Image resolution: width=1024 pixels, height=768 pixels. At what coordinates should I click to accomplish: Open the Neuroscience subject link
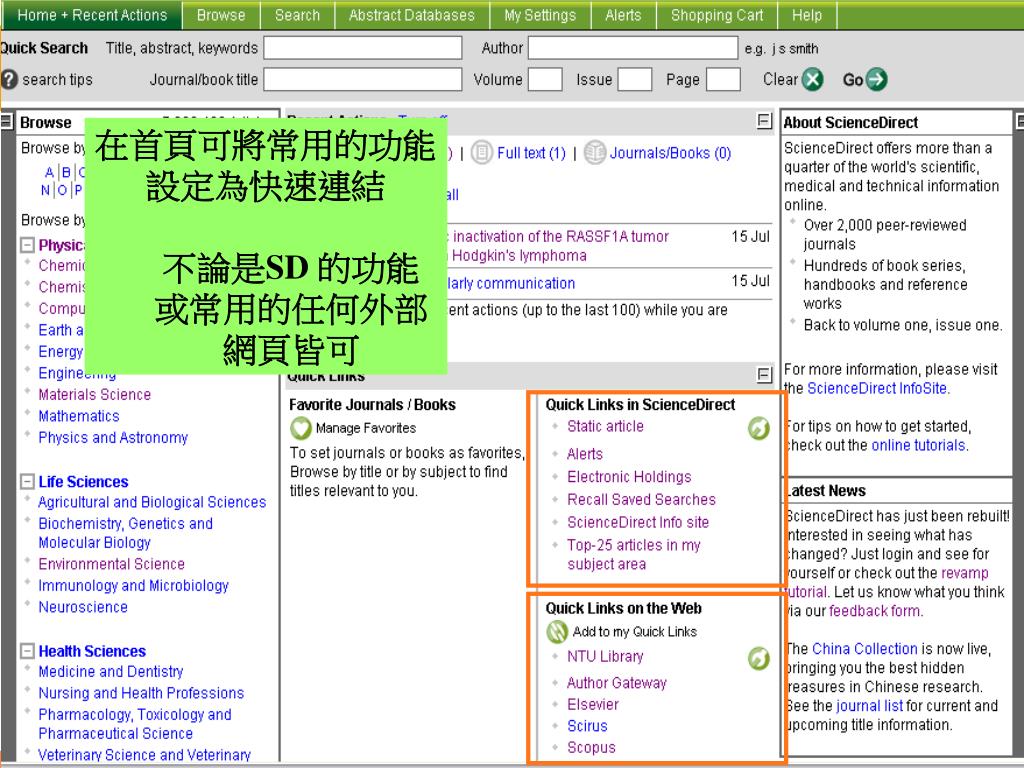click(83, 607)
